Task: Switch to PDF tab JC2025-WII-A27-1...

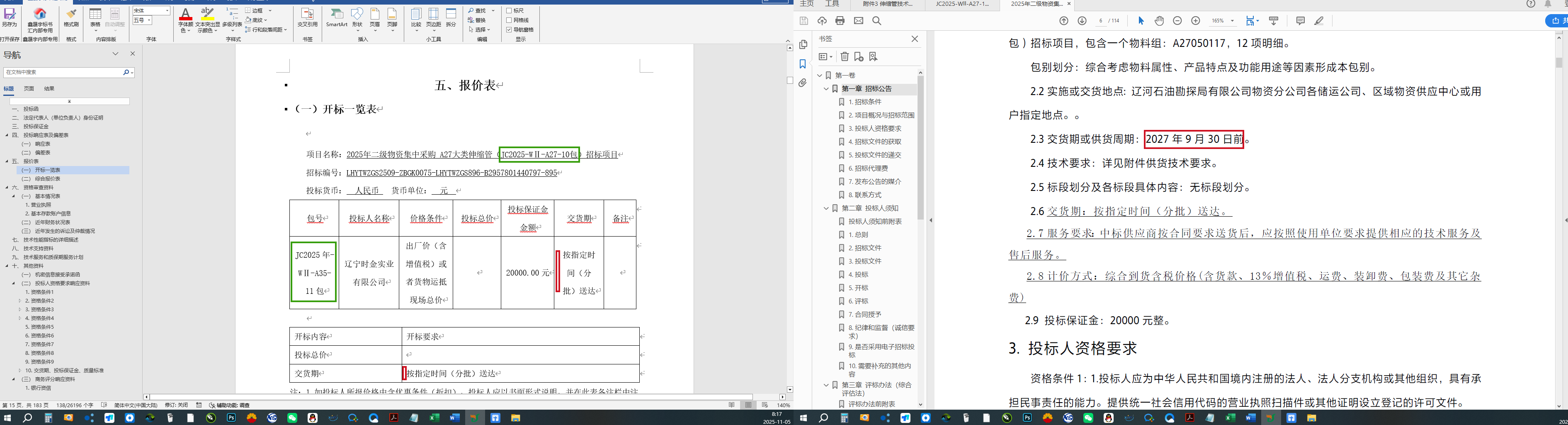Action: click(962, 4)
